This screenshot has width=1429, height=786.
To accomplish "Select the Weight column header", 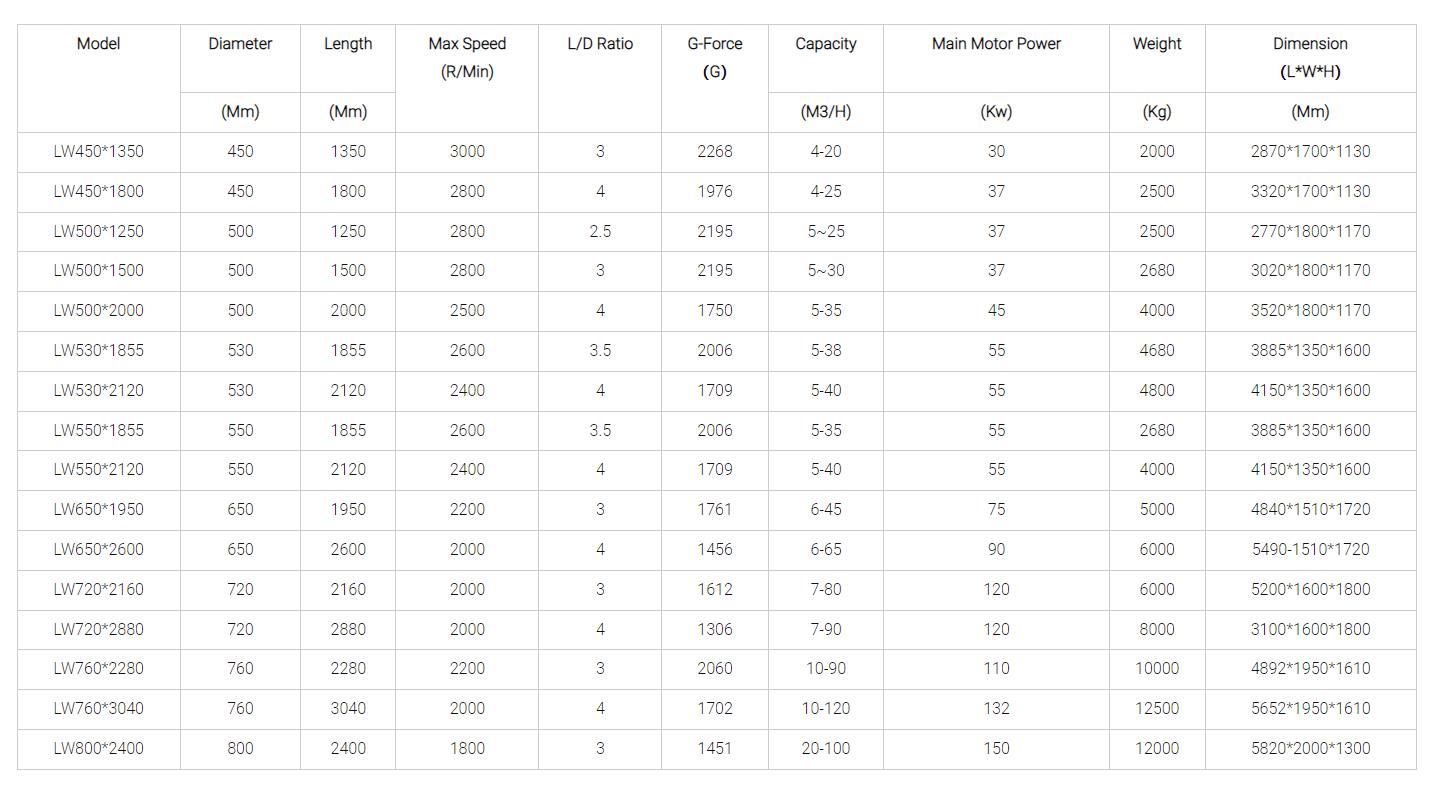I will [1156, 44].
